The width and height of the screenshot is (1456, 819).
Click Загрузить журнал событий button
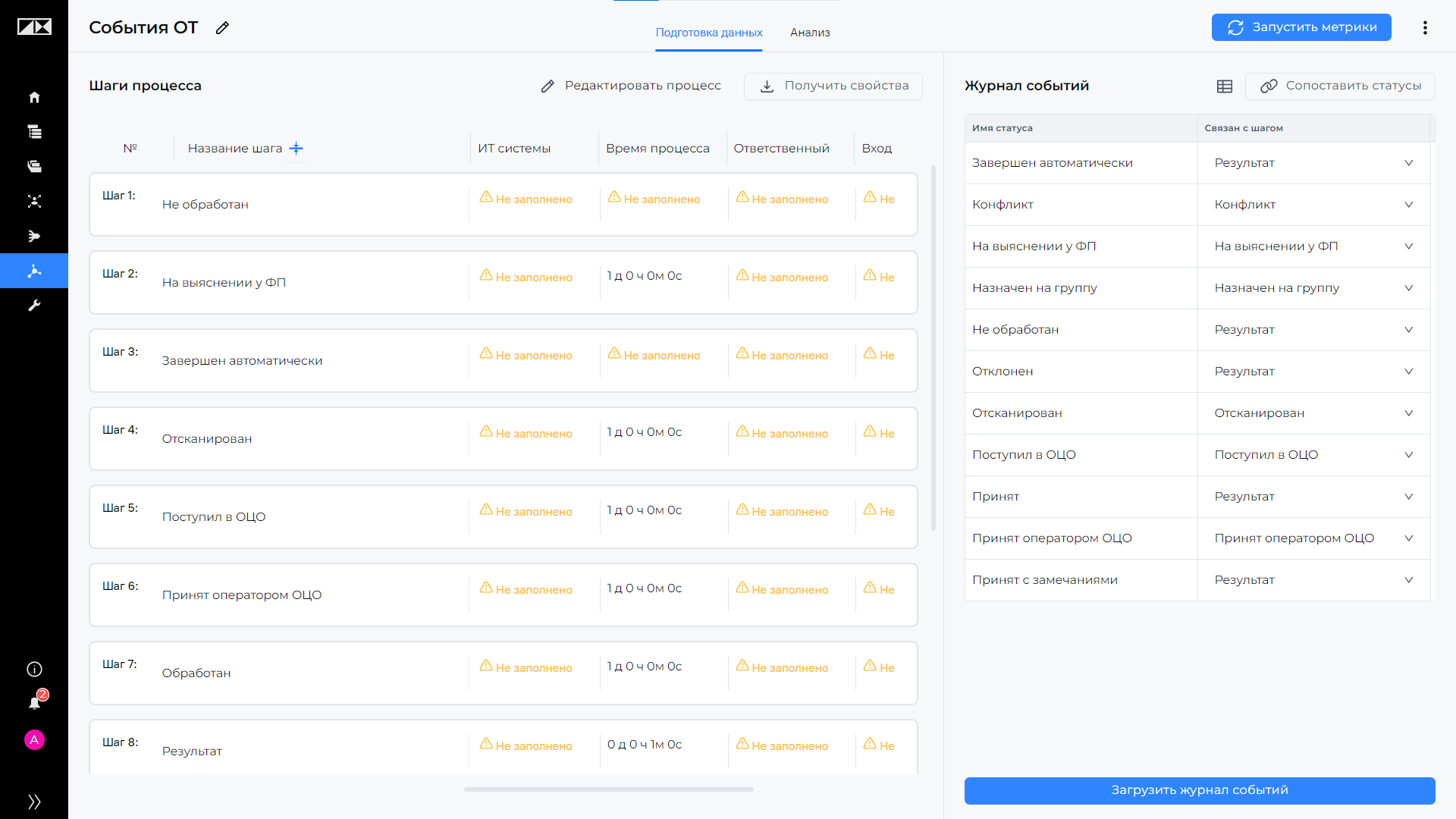point(1200,790)
